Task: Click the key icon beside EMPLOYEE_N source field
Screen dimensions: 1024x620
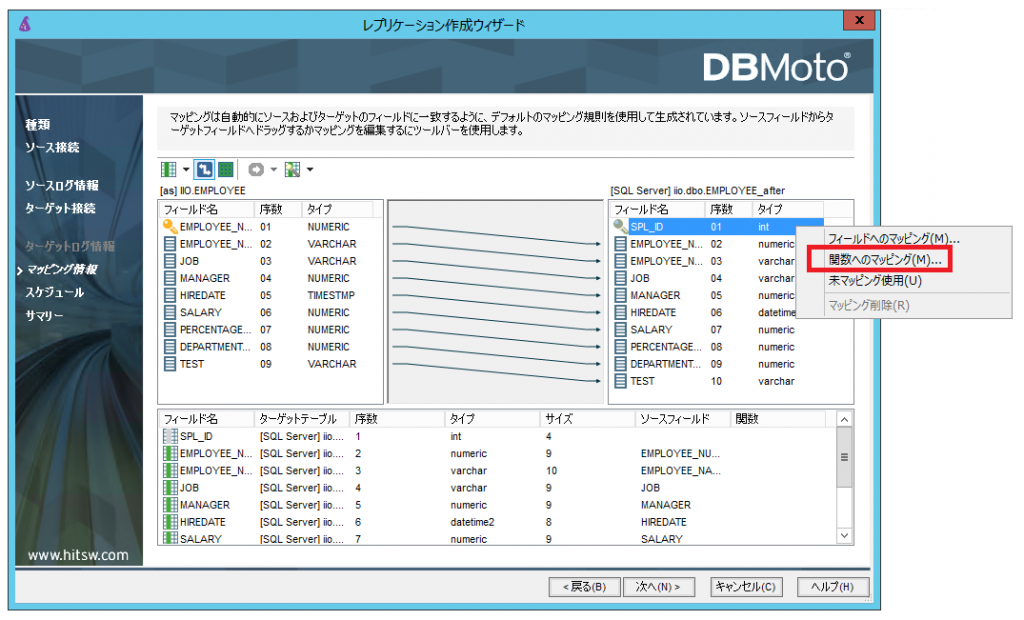Action: 172,226
